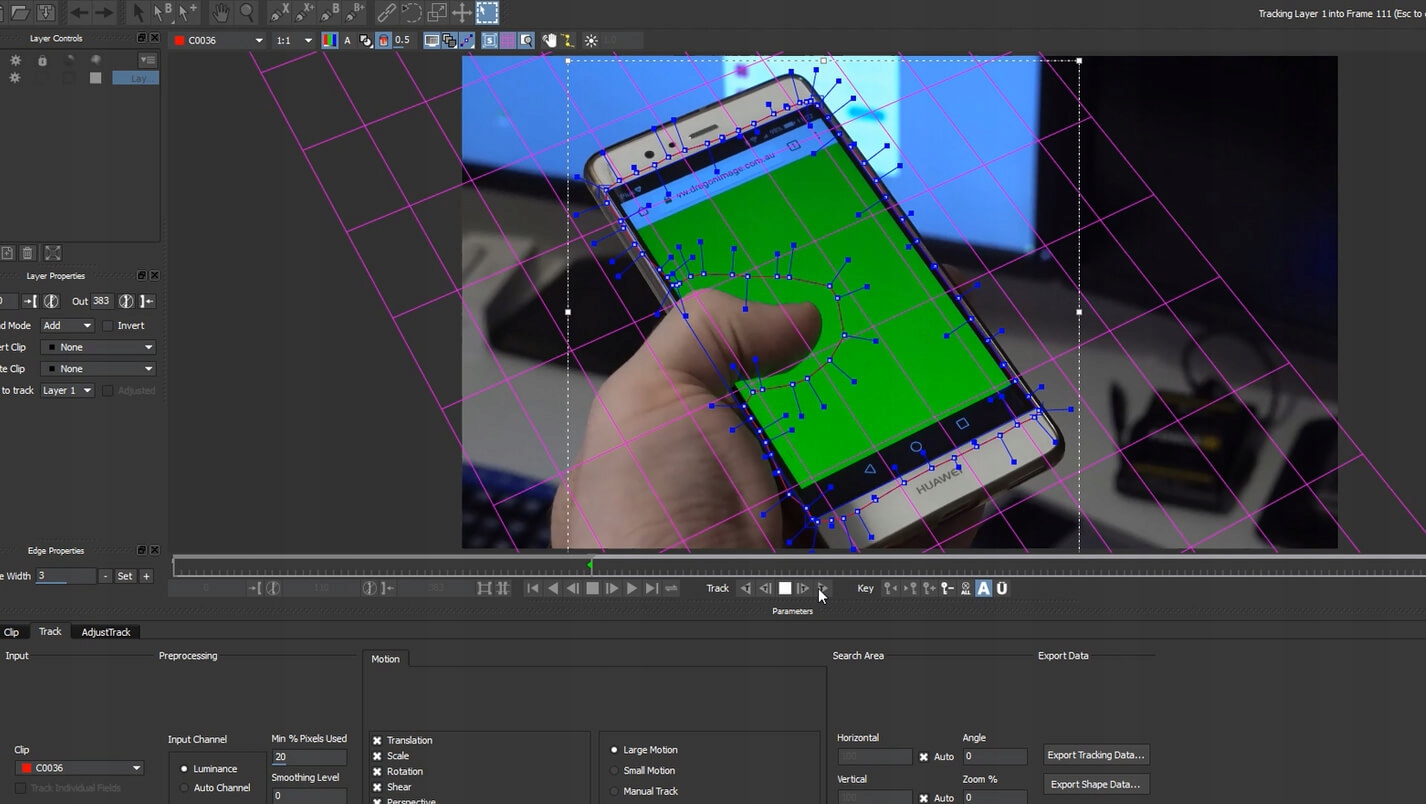Open the Blend Mode Add dropdown
This screenshot has height=804, width=1426.
pos(67,326)
